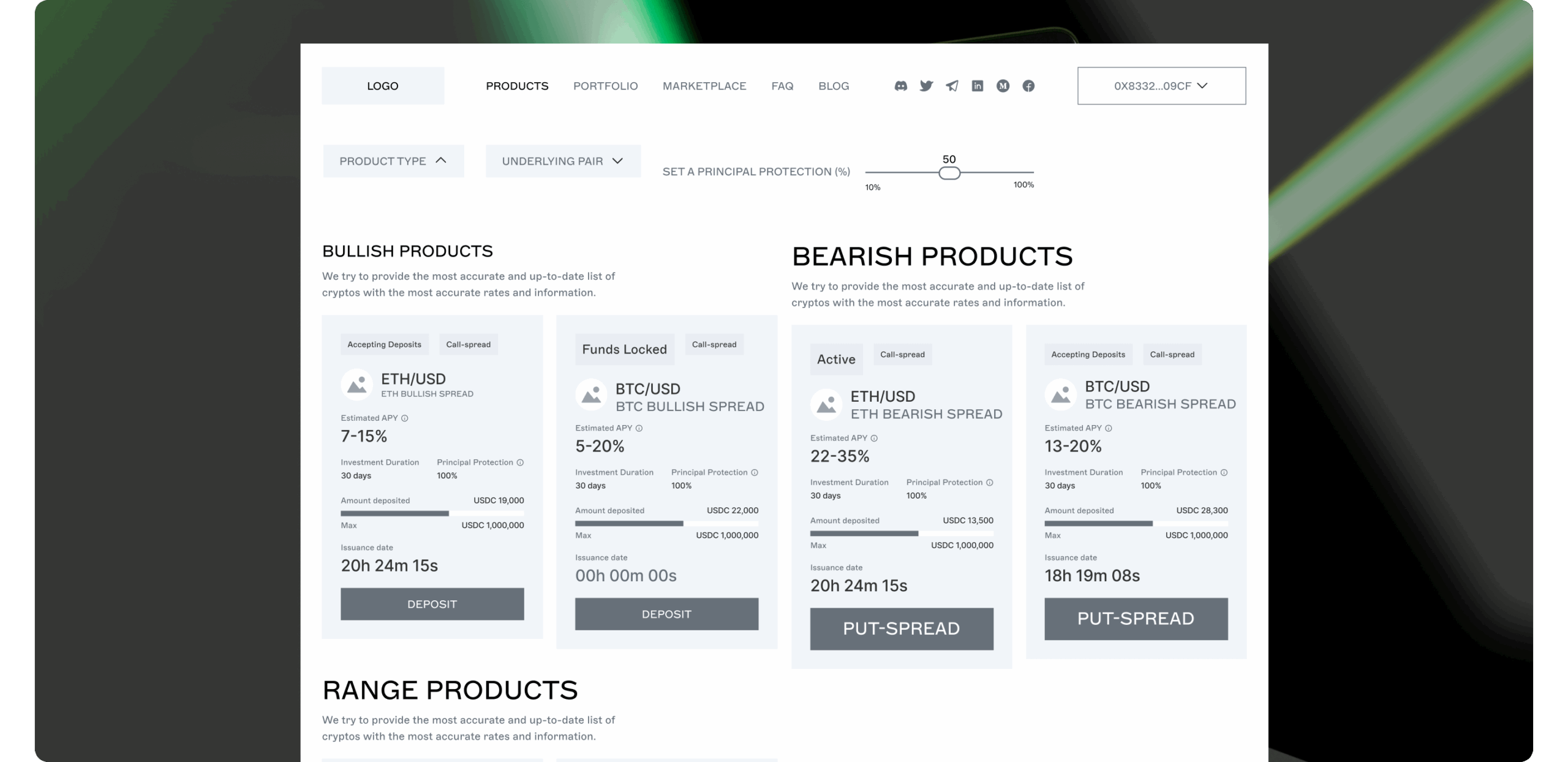Open the Portfolio nav item
Screen dimensions: 1568x762
click(605, 86)
